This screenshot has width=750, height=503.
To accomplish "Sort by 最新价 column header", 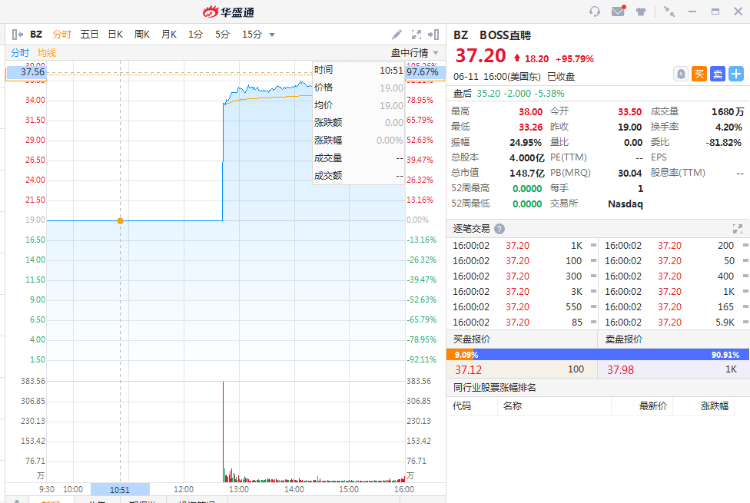I will click(x=653, y=406).
